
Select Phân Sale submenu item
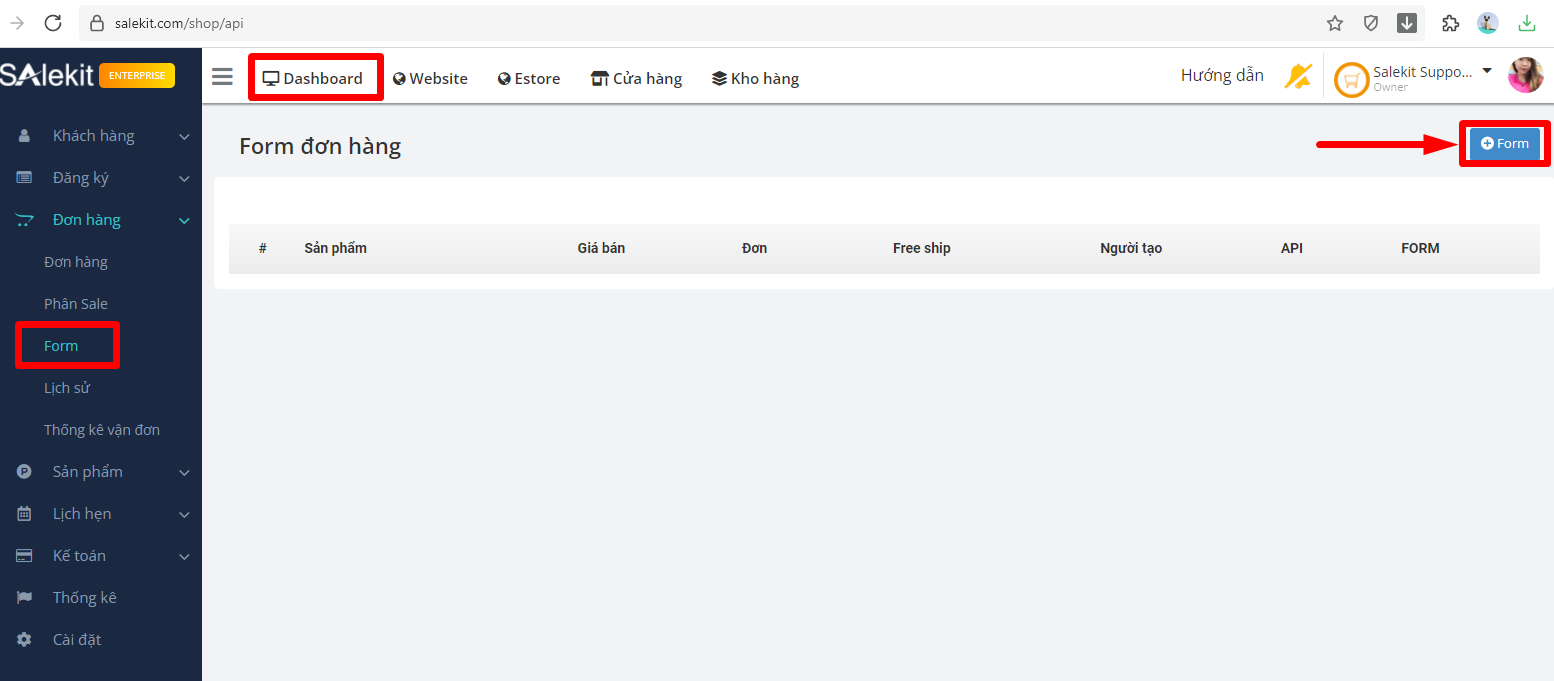click(x=76, y=304)
